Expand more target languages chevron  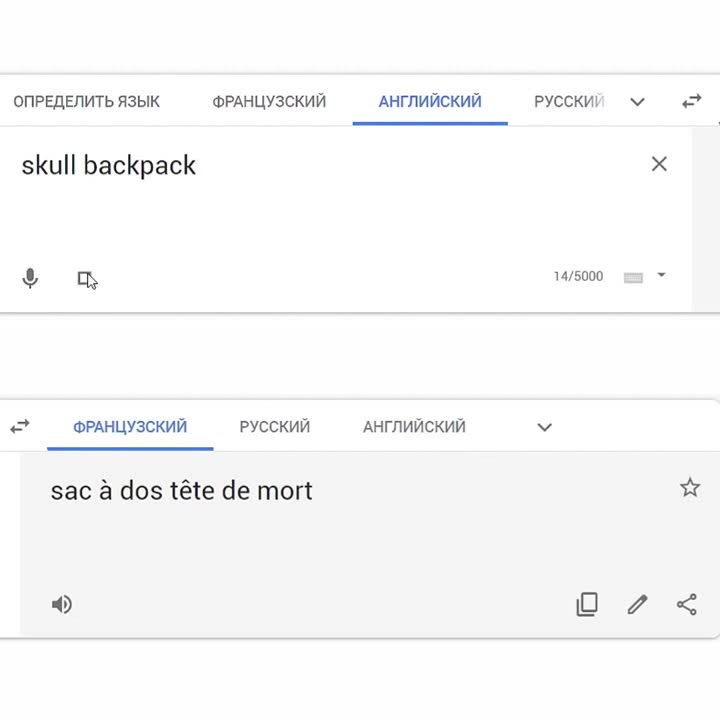[545, 427]
